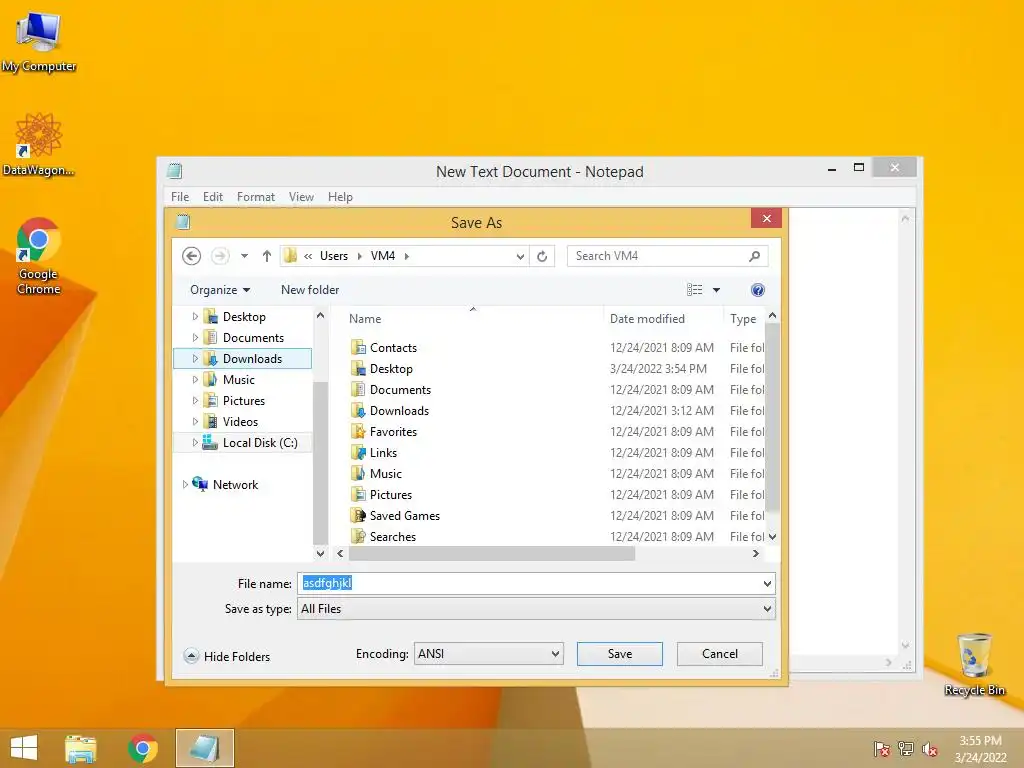This screenshot has width=1024, height=768.
Task: Open the address bar previous locations dropdown
Action: pyautogui.click(x=520, y=256)
